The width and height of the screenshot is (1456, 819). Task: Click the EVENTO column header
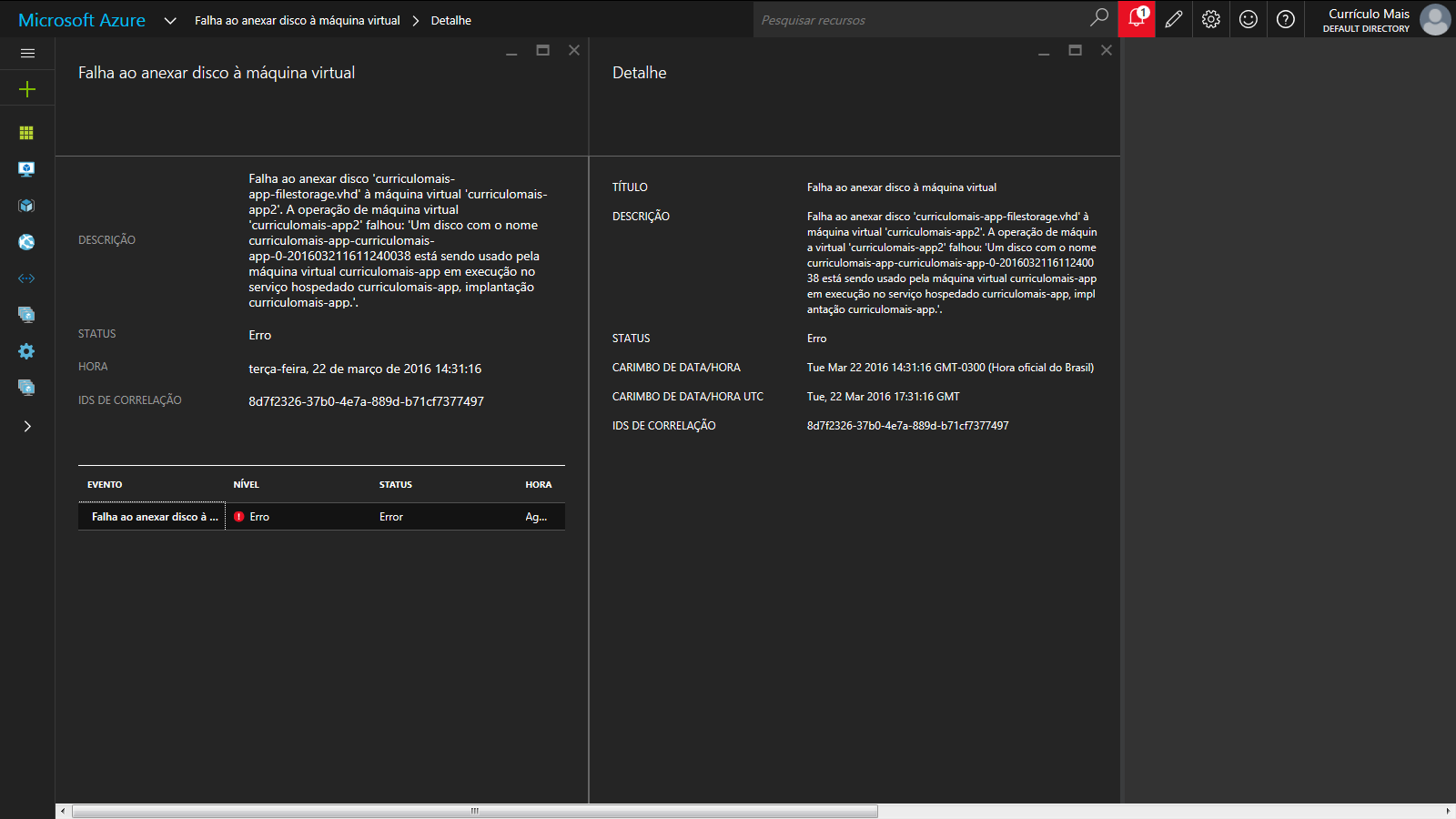pos(105,485)
